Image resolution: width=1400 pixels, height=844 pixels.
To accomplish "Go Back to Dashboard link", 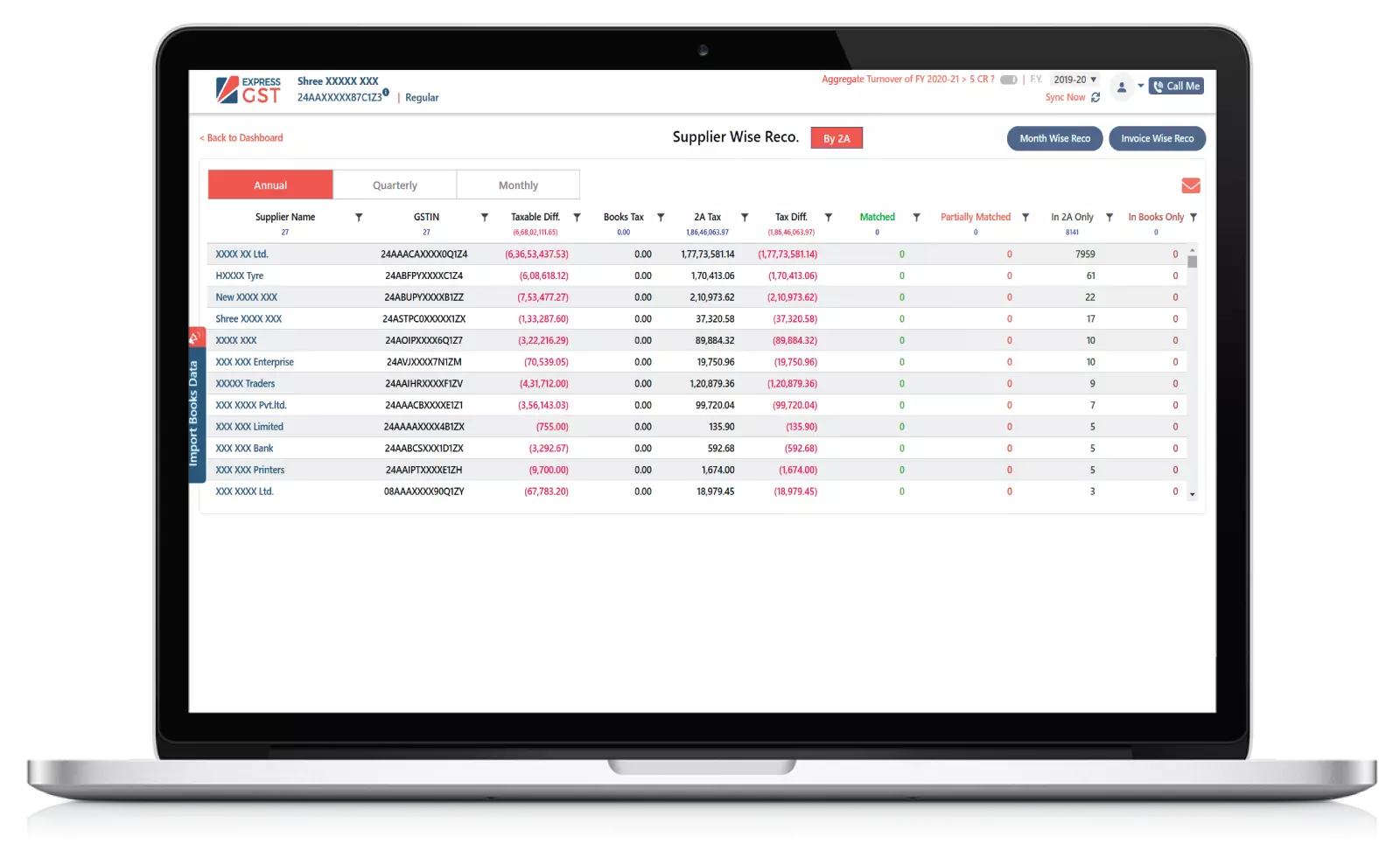I will click(242, 138).
